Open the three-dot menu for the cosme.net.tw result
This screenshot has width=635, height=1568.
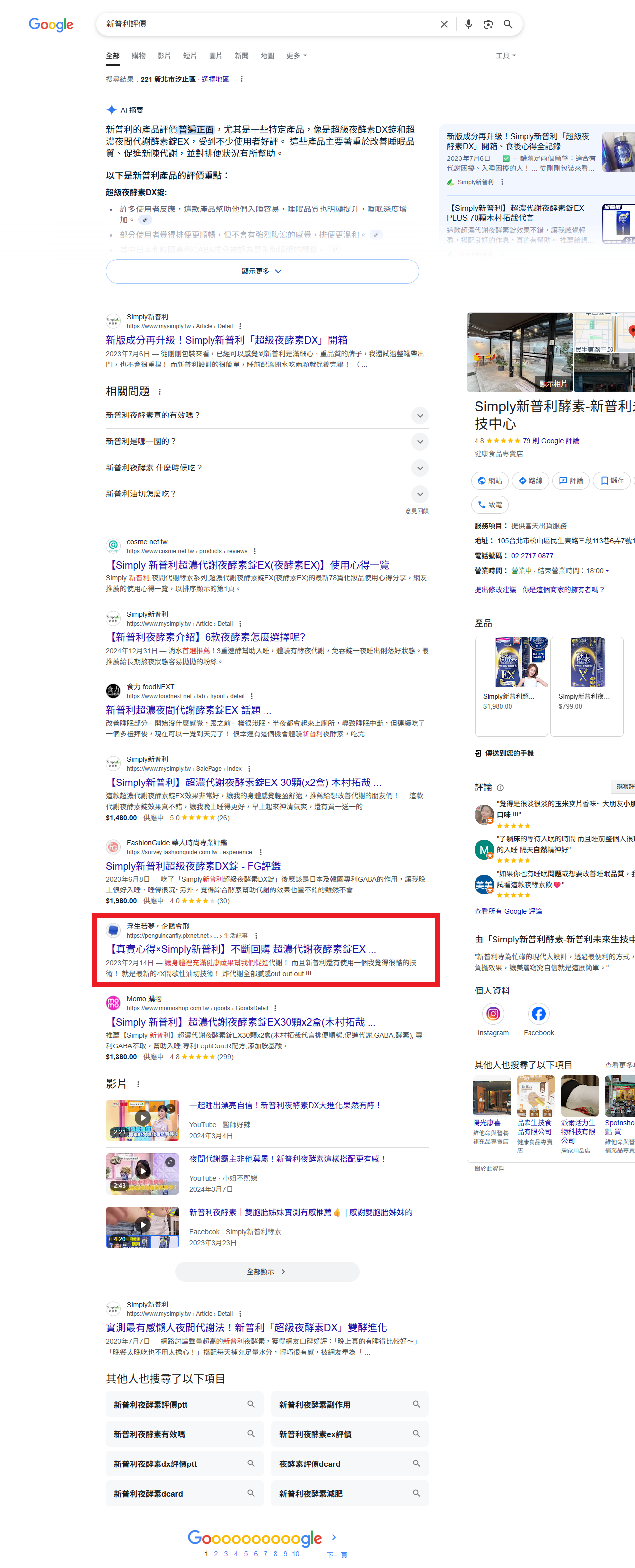click(x=255, y=552)
